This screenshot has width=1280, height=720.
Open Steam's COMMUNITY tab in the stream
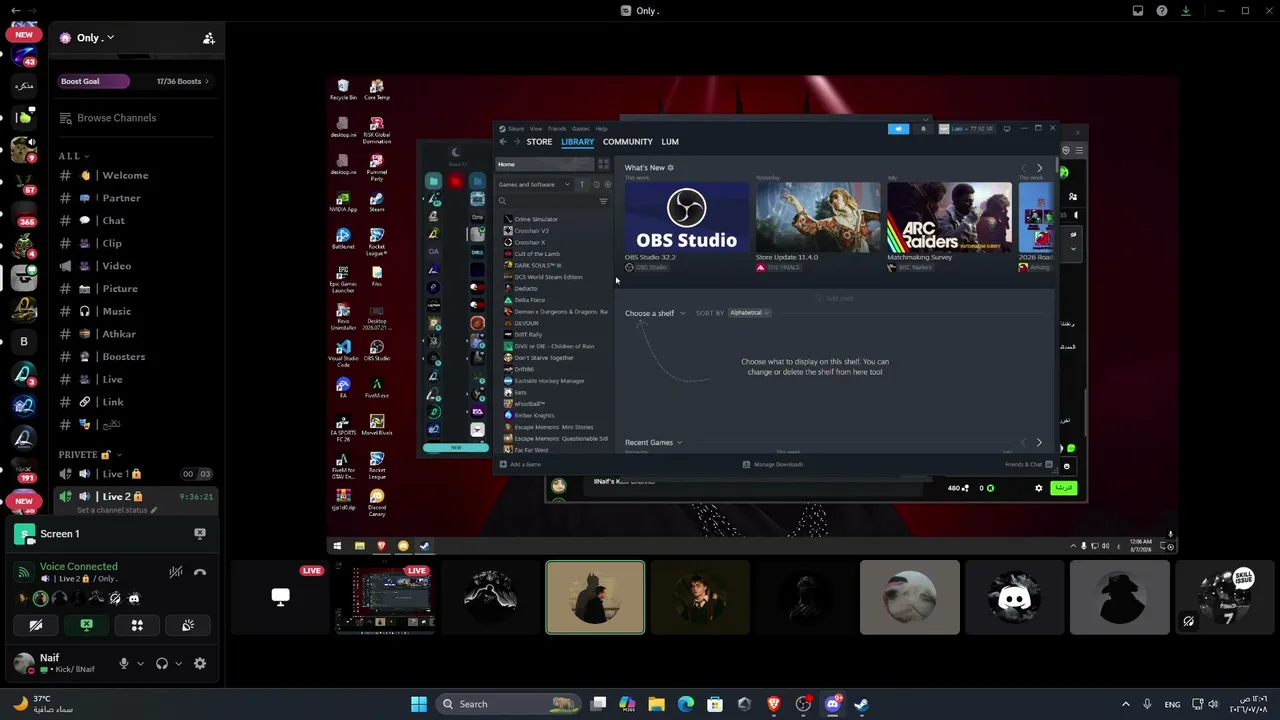pos(628,142)
